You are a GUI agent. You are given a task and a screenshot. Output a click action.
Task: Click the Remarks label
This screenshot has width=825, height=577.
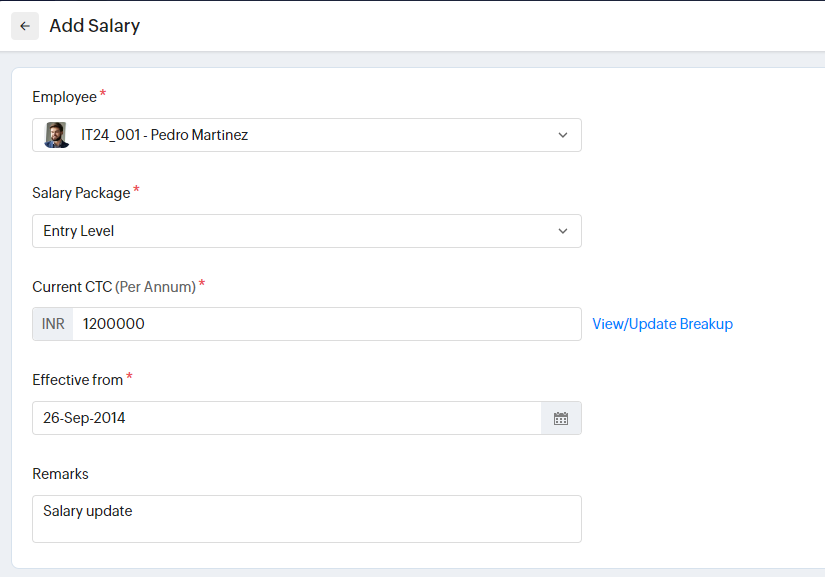pyautogui.click(x=60, y=474)
